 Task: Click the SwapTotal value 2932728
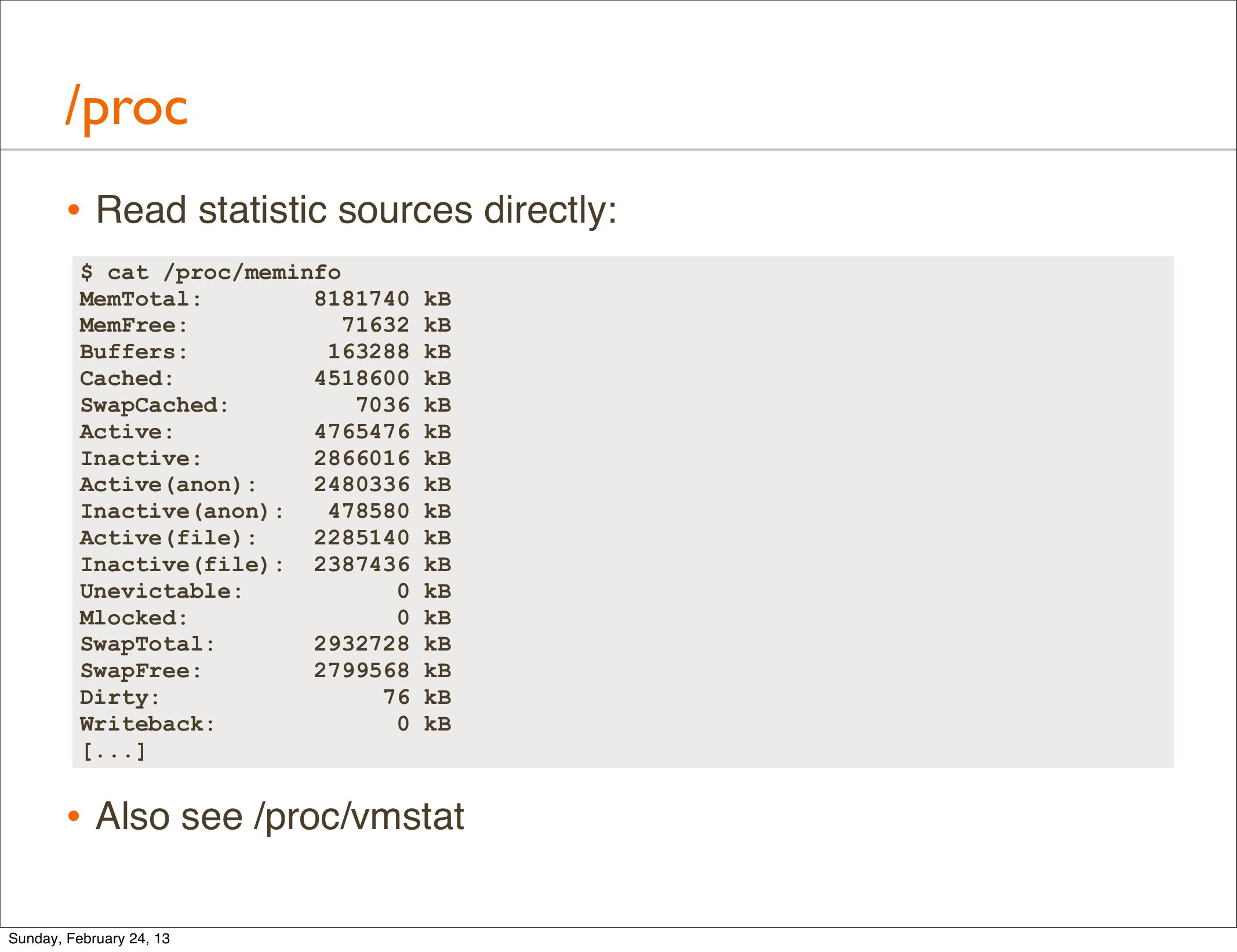click(x=362, y=644)
